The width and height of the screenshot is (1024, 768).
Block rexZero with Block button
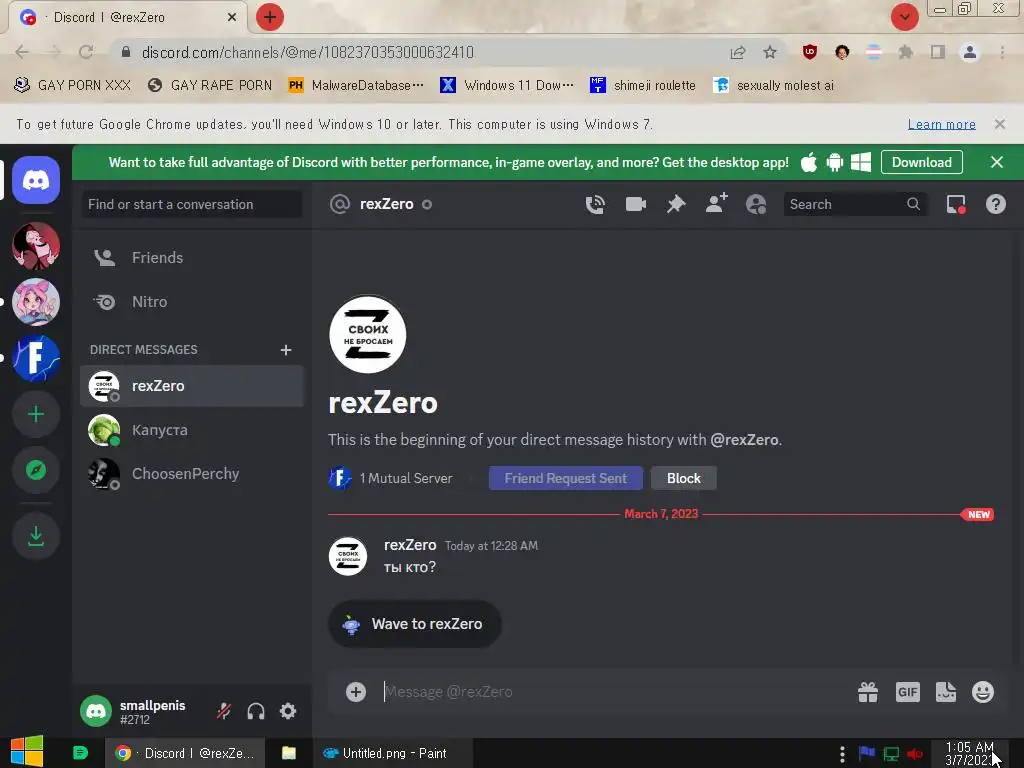[684, 478]
